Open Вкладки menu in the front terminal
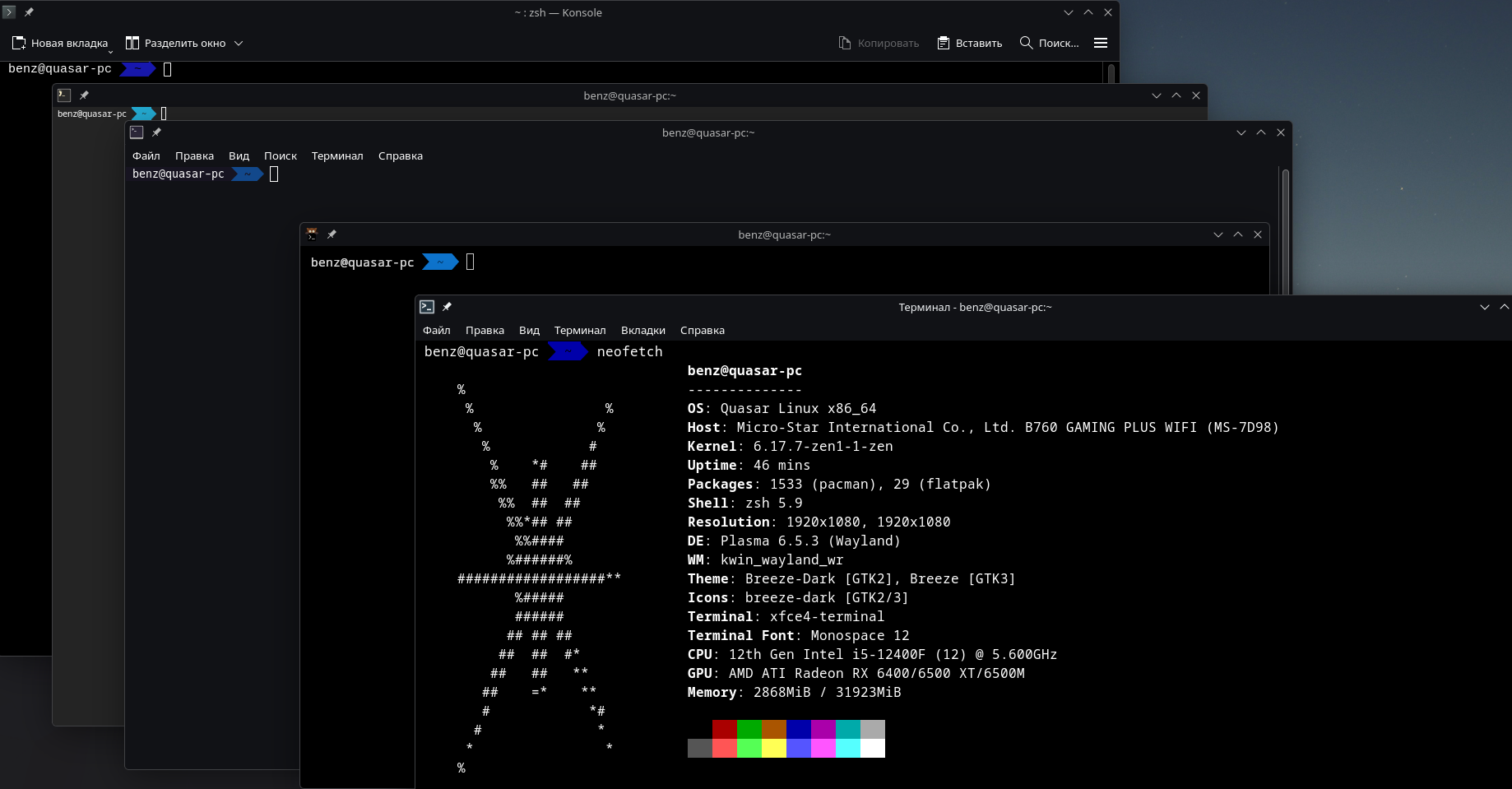 coord(642,330)
